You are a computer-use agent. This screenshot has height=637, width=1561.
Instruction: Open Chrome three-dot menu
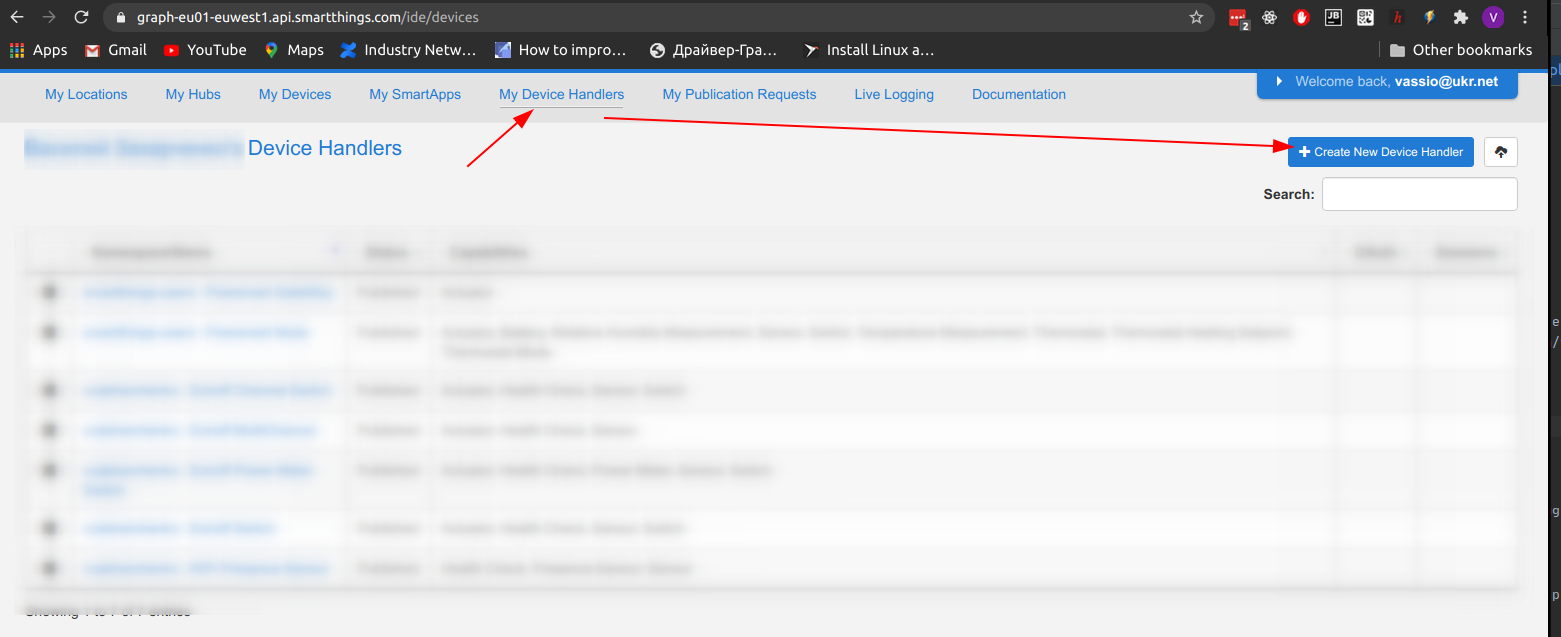pyautogui.click(x=1525, y=17)
